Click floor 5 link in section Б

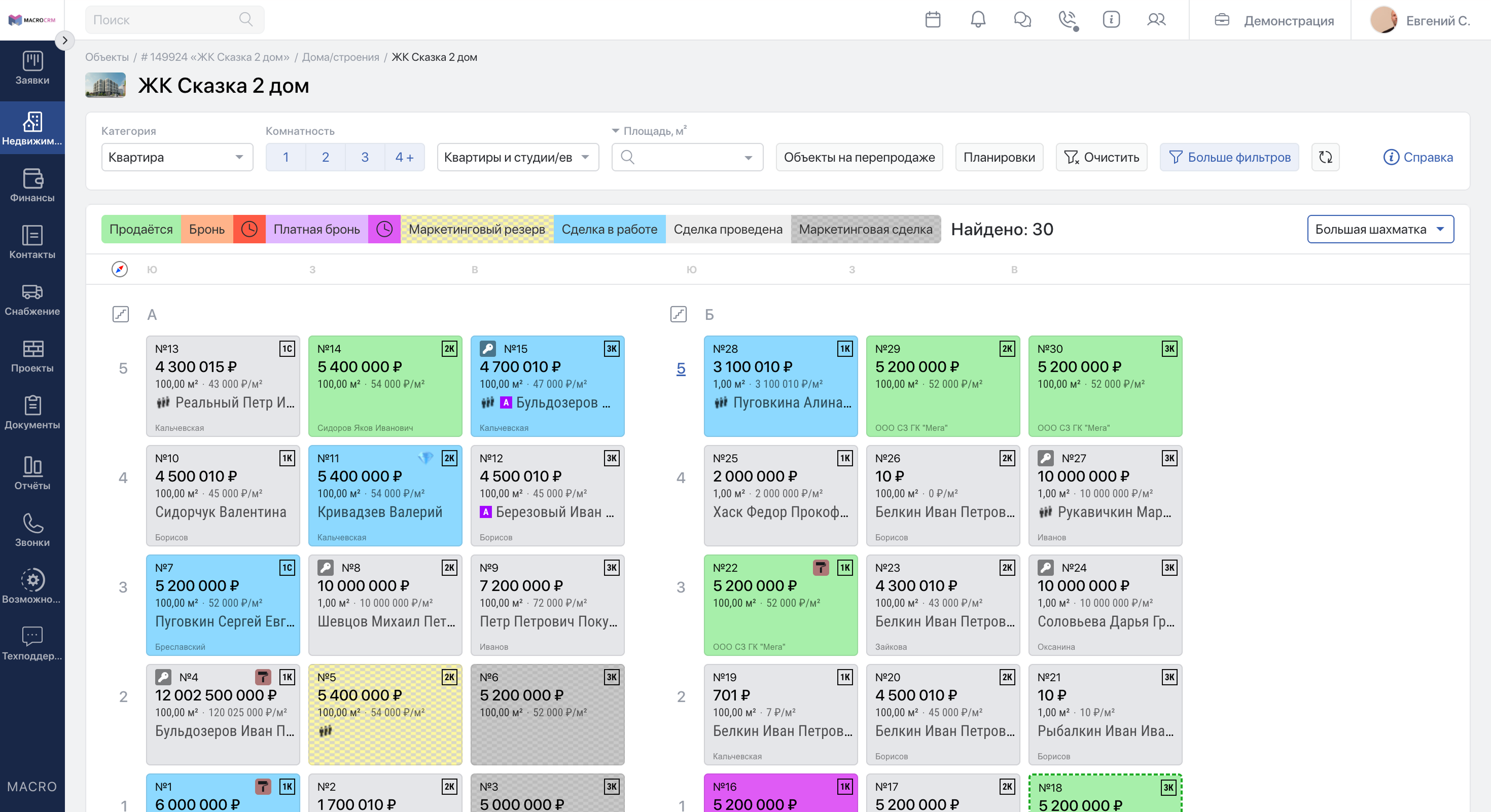click(681, 368)
